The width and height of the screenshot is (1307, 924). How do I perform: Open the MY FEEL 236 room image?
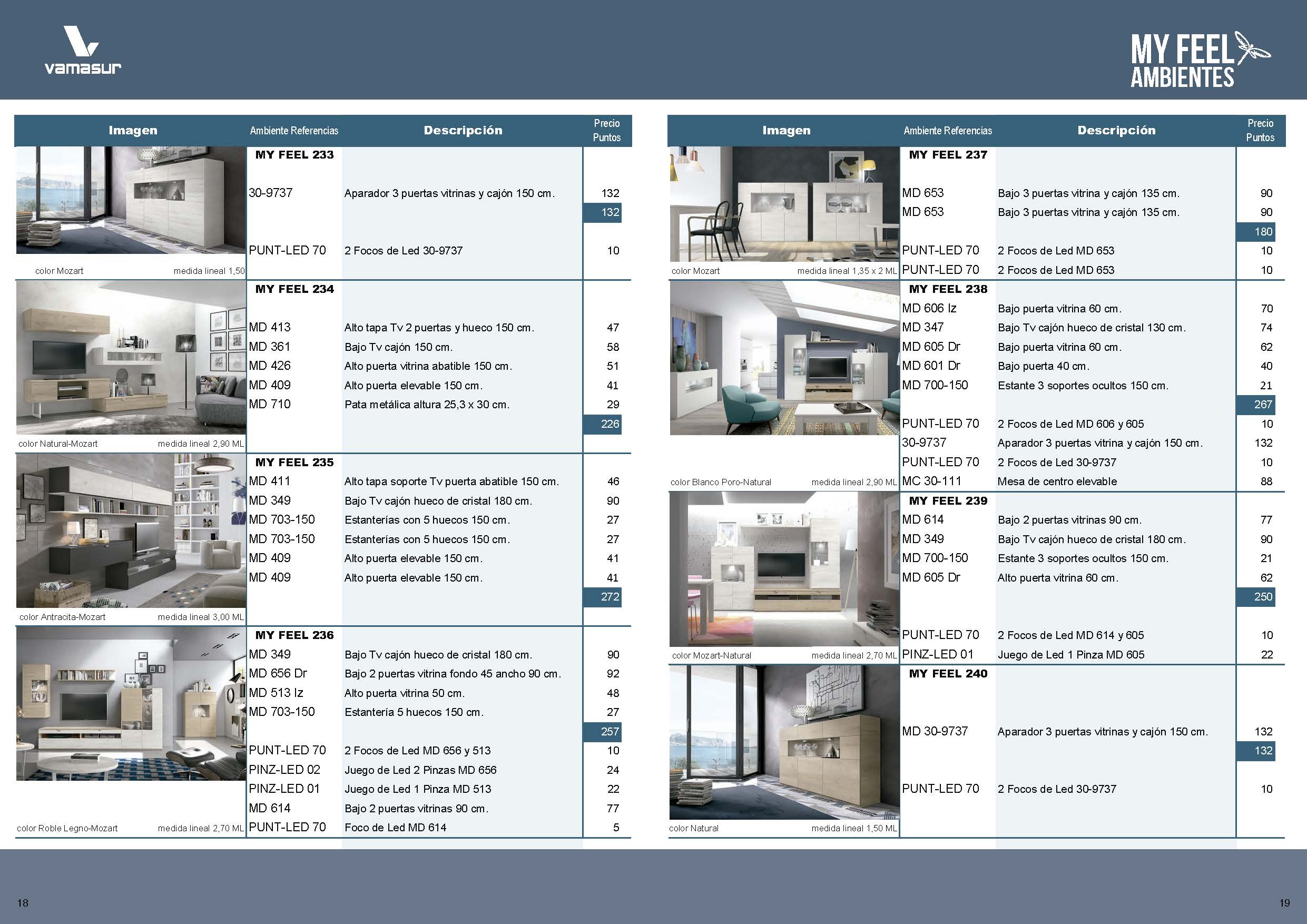[131, 704]
